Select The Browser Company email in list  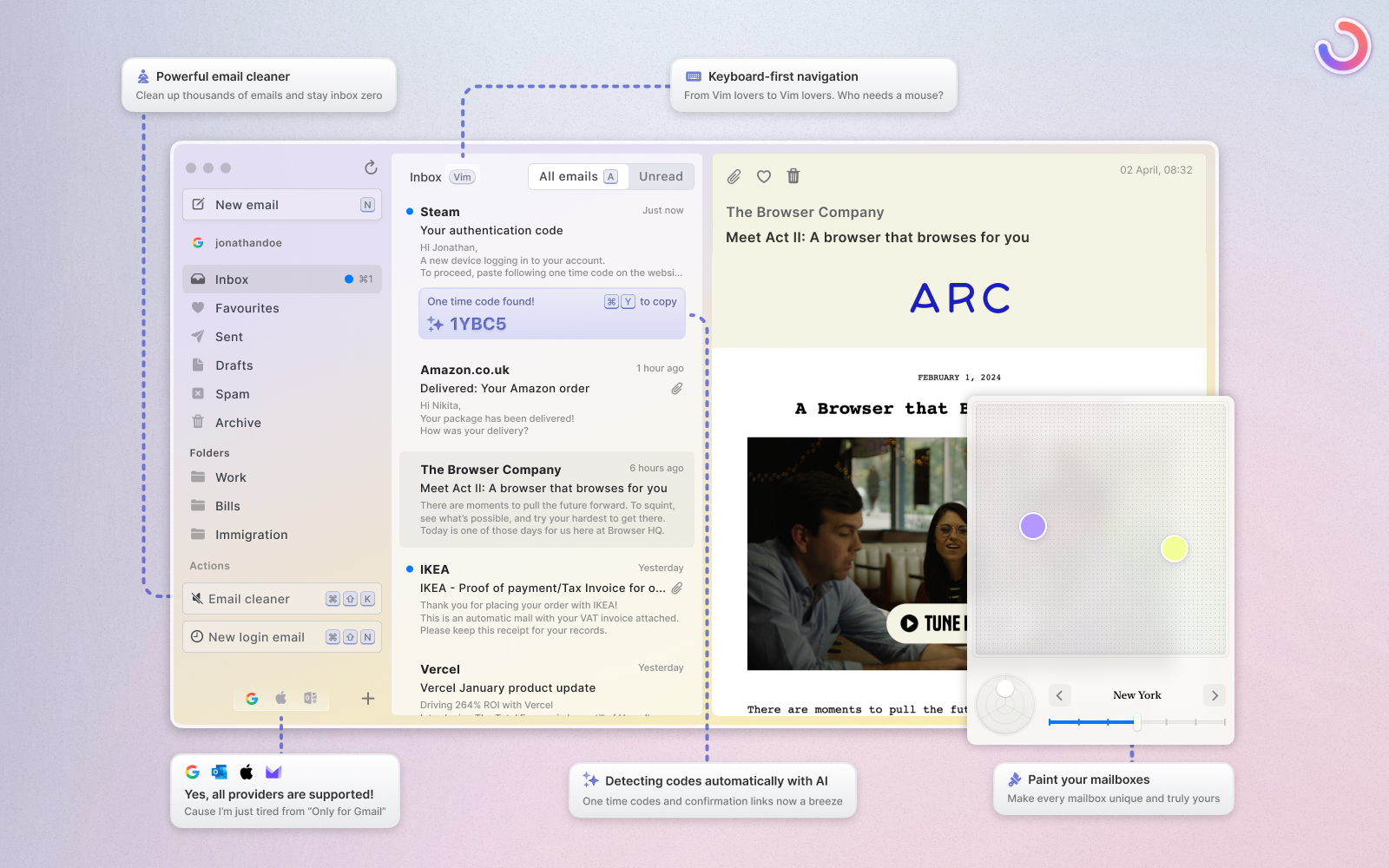(547, 499)
